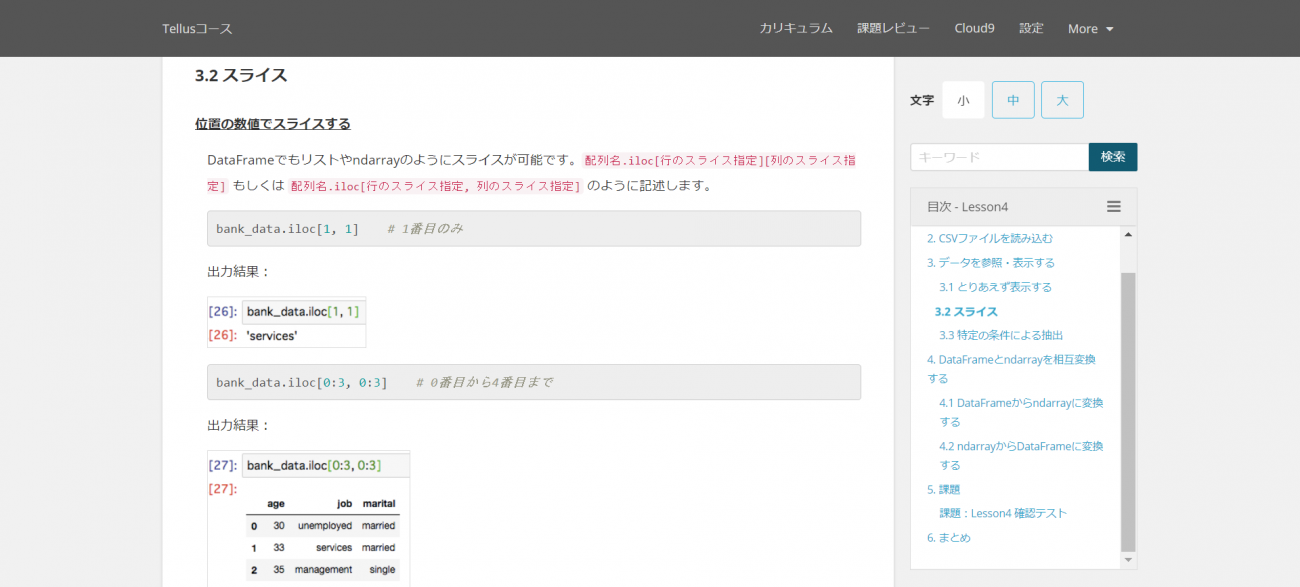Viewport: 1300px width, 587px height.
Task: Jump to 5. 課題 section
Action: 943,489
